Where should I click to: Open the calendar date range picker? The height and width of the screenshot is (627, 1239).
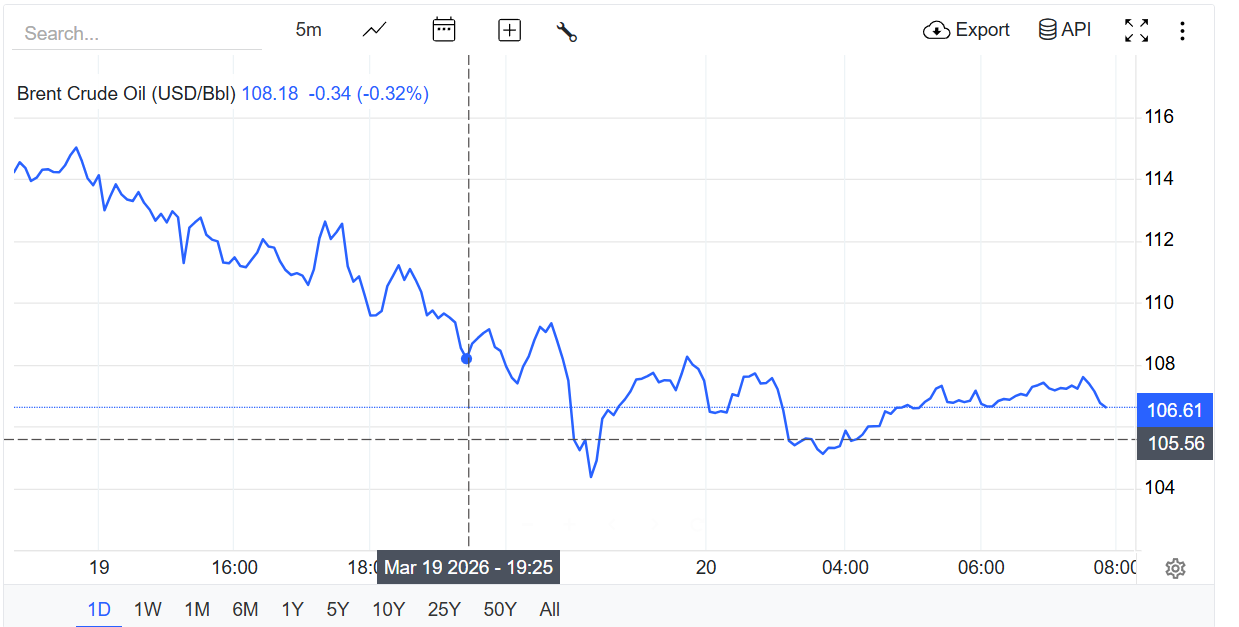point(443,30)
